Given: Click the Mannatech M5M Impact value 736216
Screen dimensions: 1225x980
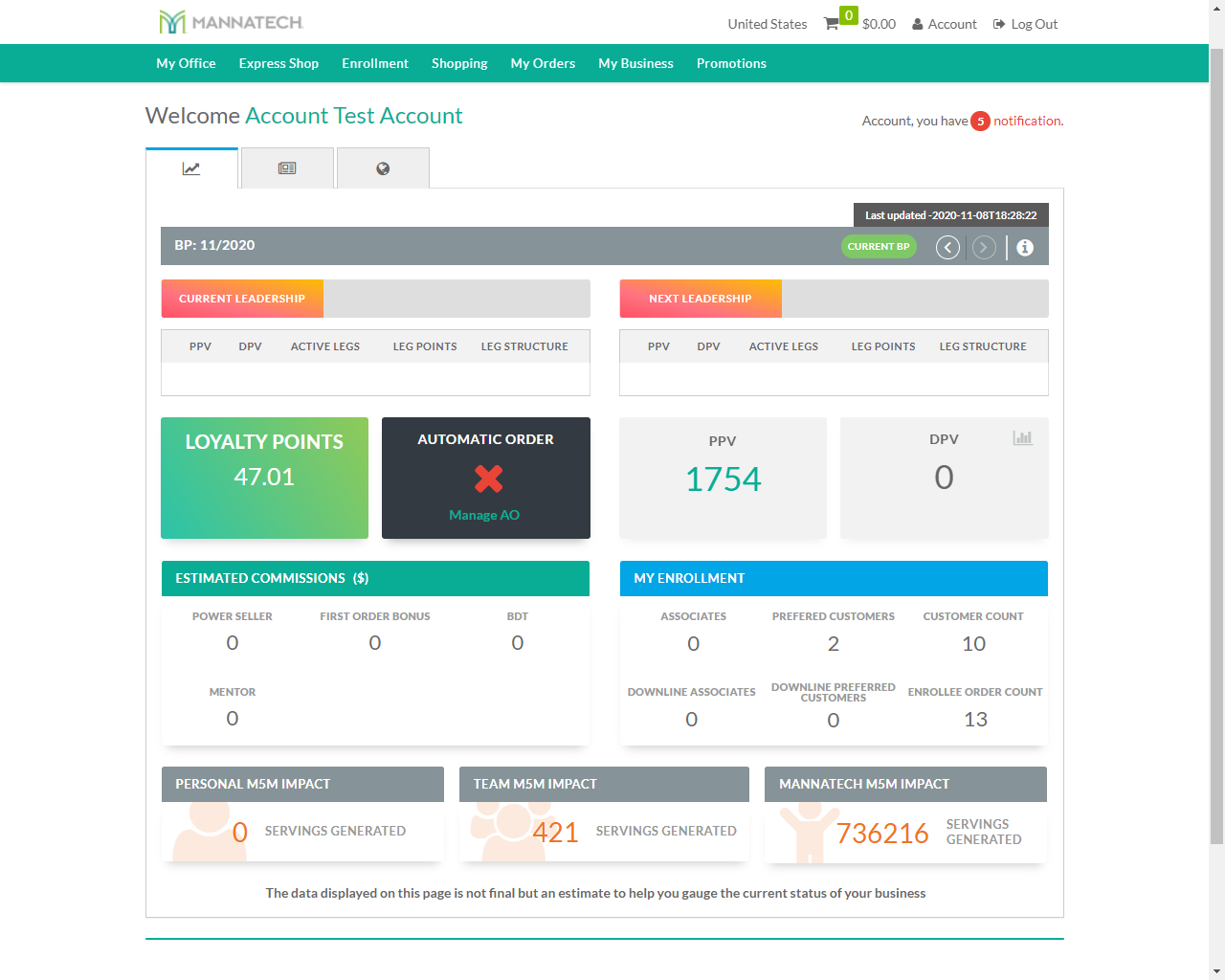Looking at the screenshot, I should coord(882,834).
